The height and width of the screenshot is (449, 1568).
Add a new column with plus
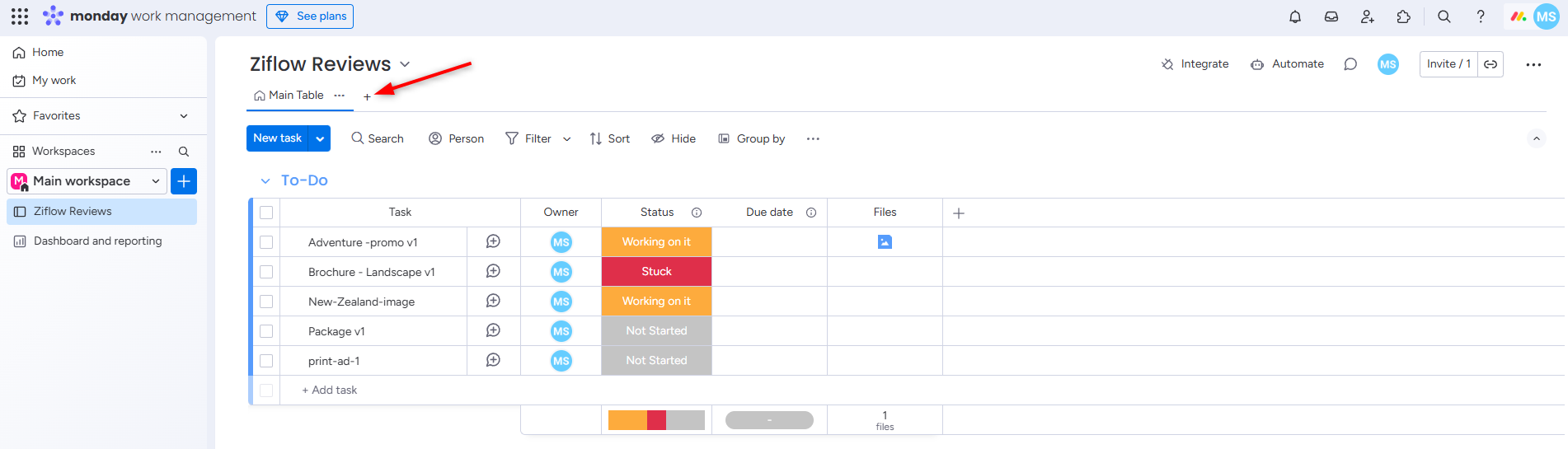click(959, 213)
